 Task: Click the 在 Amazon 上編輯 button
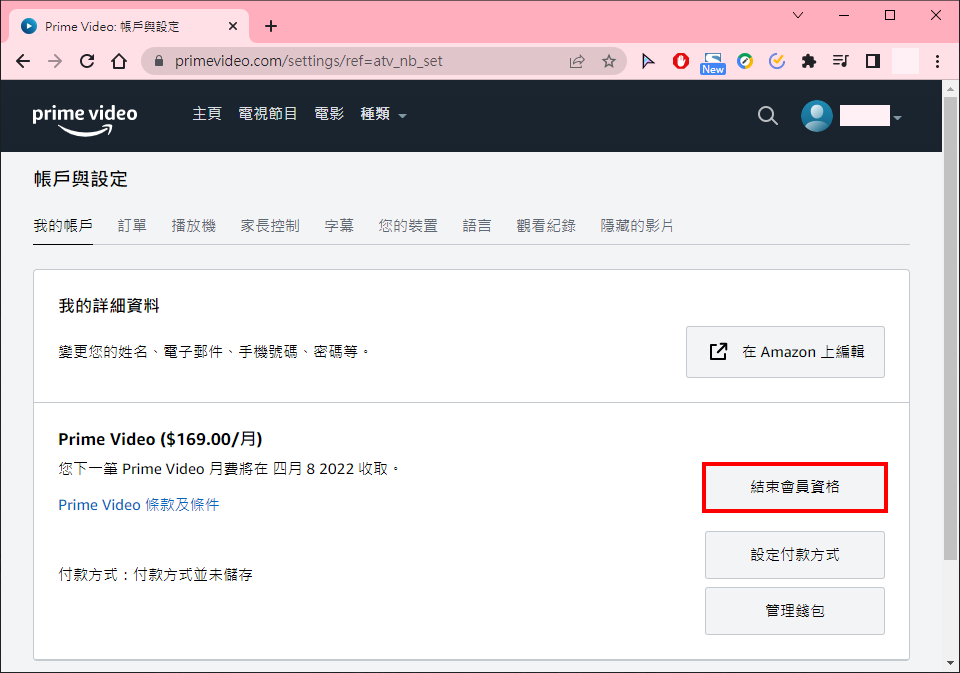point(785,352)
